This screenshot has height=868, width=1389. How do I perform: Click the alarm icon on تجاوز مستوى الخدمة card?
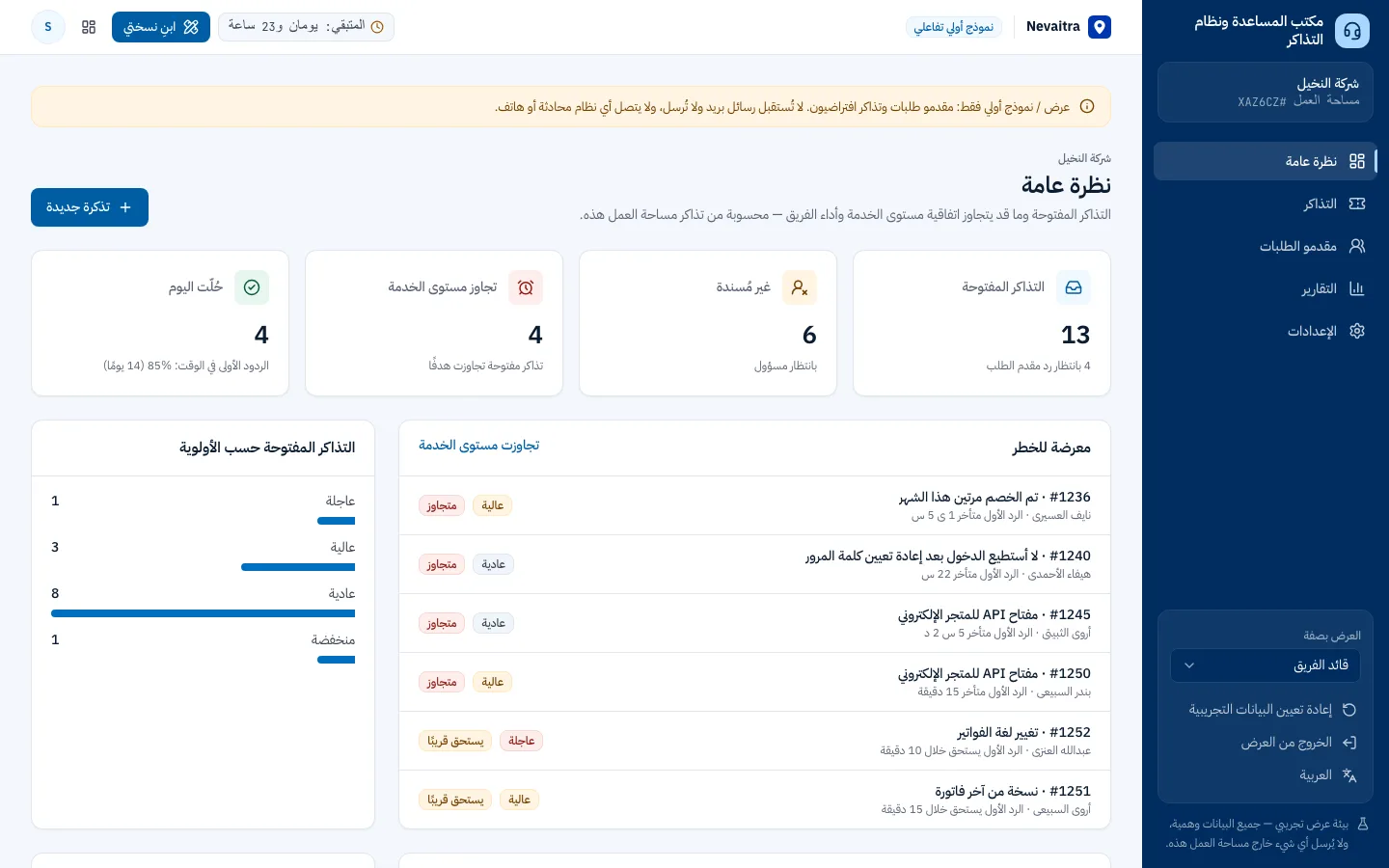[x=526, y=287]
